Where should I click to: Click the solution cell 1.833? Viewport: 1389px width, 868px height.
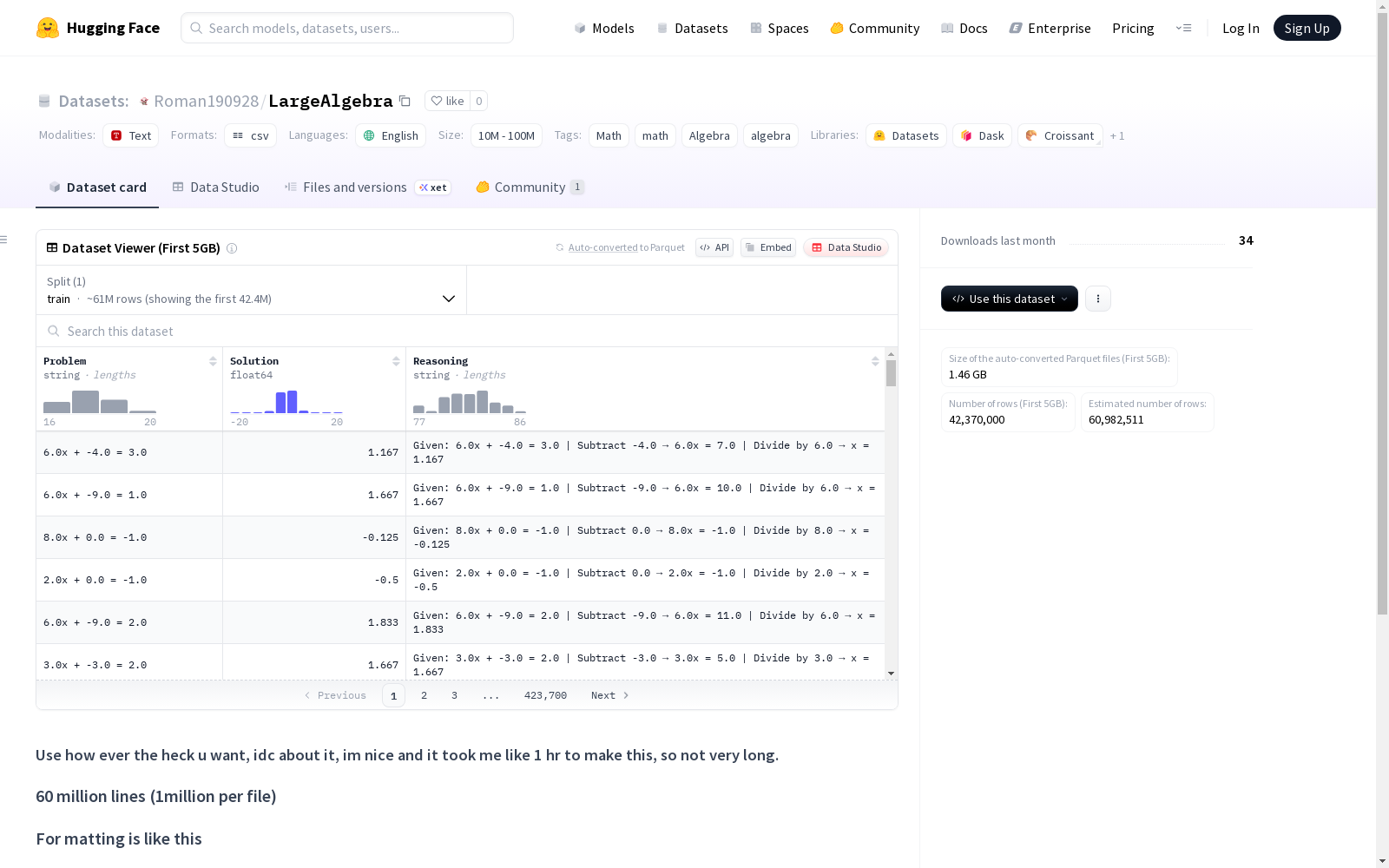314,622
